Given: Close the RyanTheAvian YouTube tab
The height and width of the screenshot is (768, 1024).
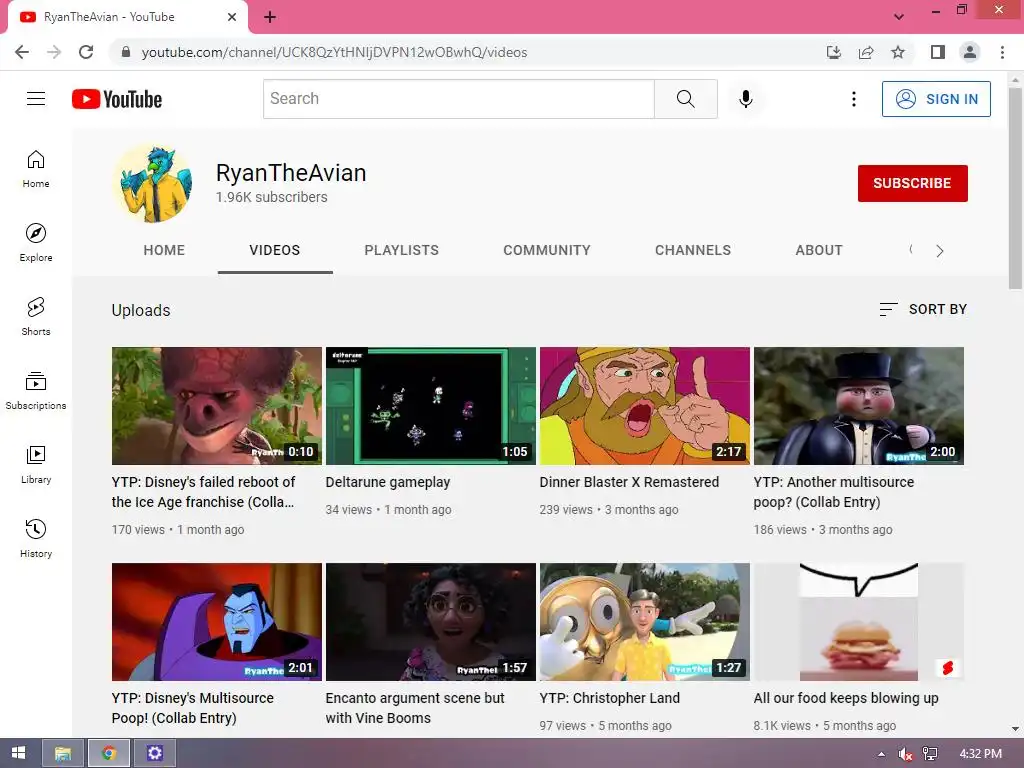Looking at the screenshot, I should point(232,17).
